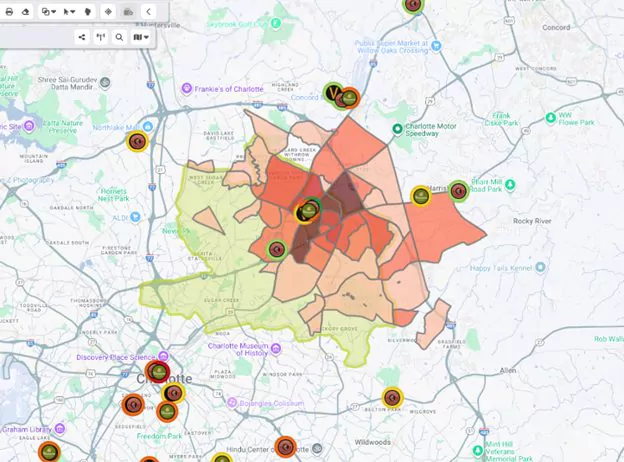Open the map search magnifier
The width and height of the screenshot is (624, 462).
119,37
